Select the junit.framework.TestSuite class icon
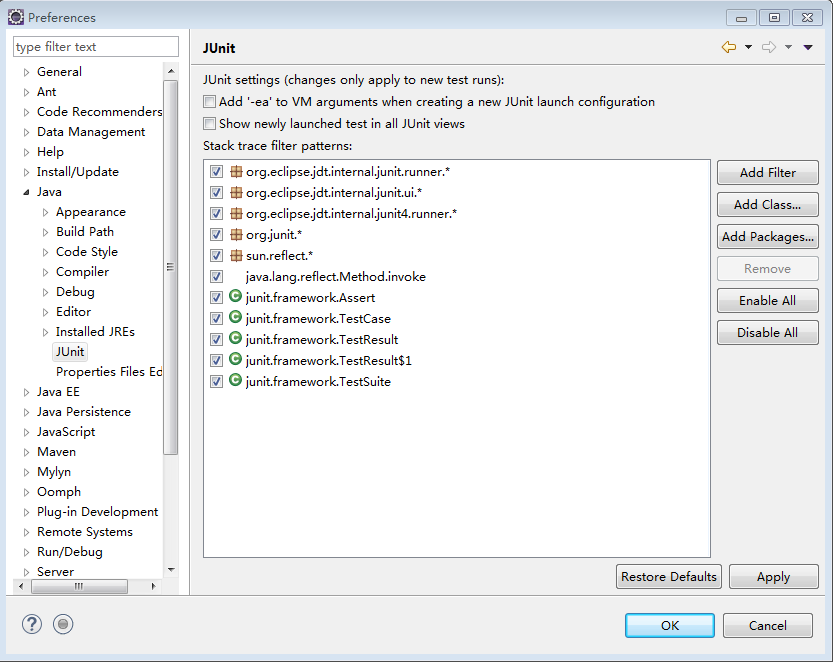 [x=235, y=380]
